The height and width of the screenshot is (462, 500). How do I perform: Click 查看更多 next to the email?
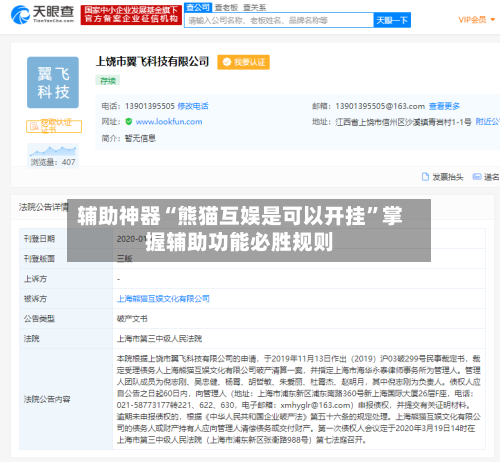click(x=444, y=106)
